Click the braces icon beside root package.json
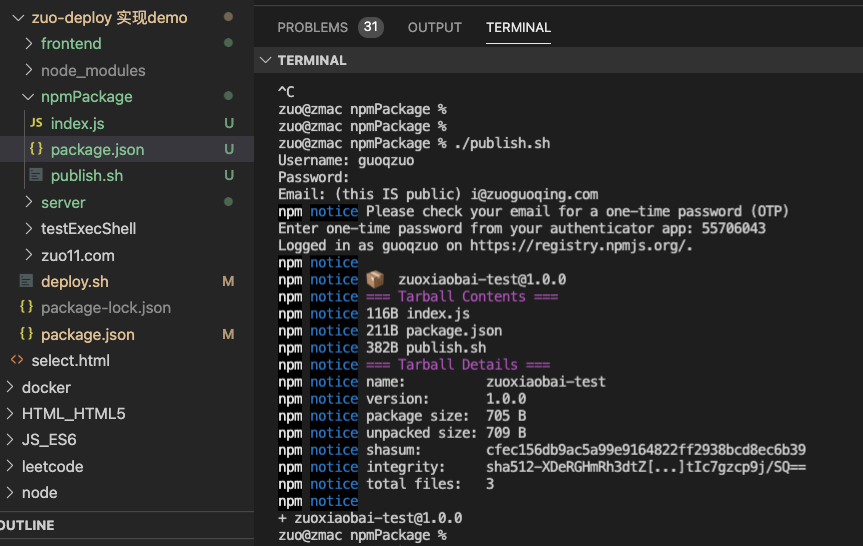This screenshot has width=863, height=546. [26, 334]
